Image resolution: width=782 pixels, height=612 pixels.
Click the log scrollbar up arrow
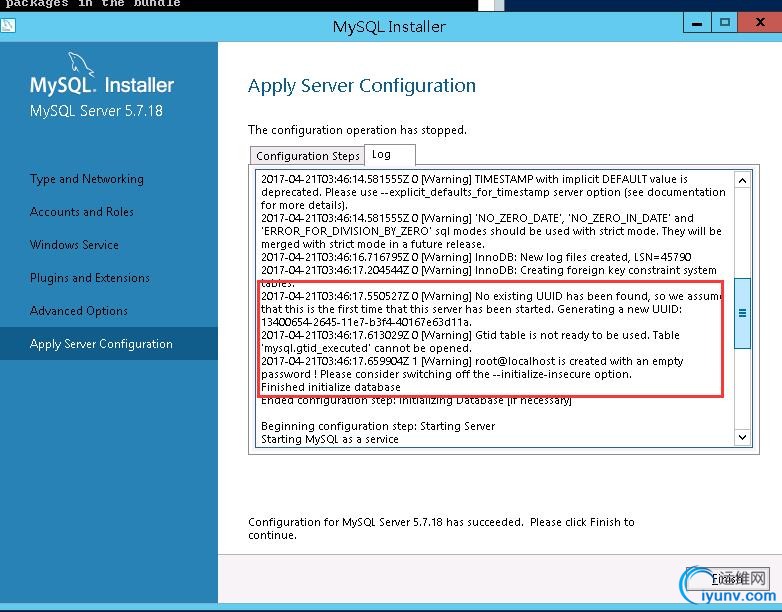tap(742, 180)
